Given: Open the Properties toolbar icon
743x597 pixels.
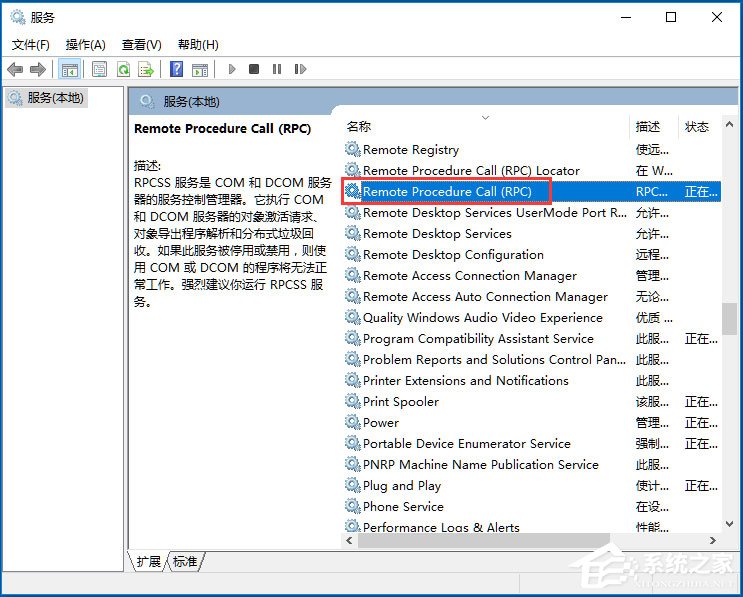Looking at the screenshot, I should tap(99, 69).
